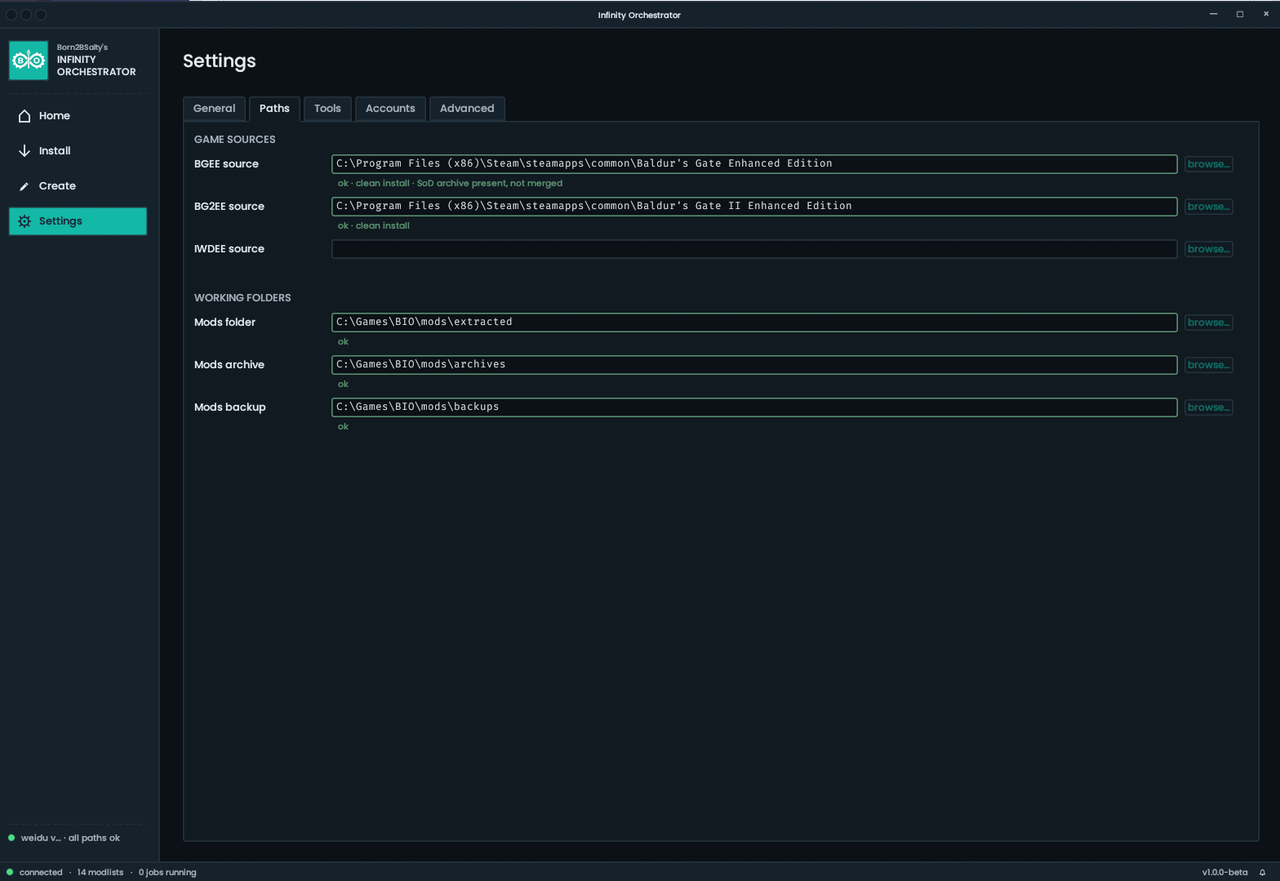Click the green connected status dot
This screenshot has height=881, width=1280.
click(x=11, y=872)
